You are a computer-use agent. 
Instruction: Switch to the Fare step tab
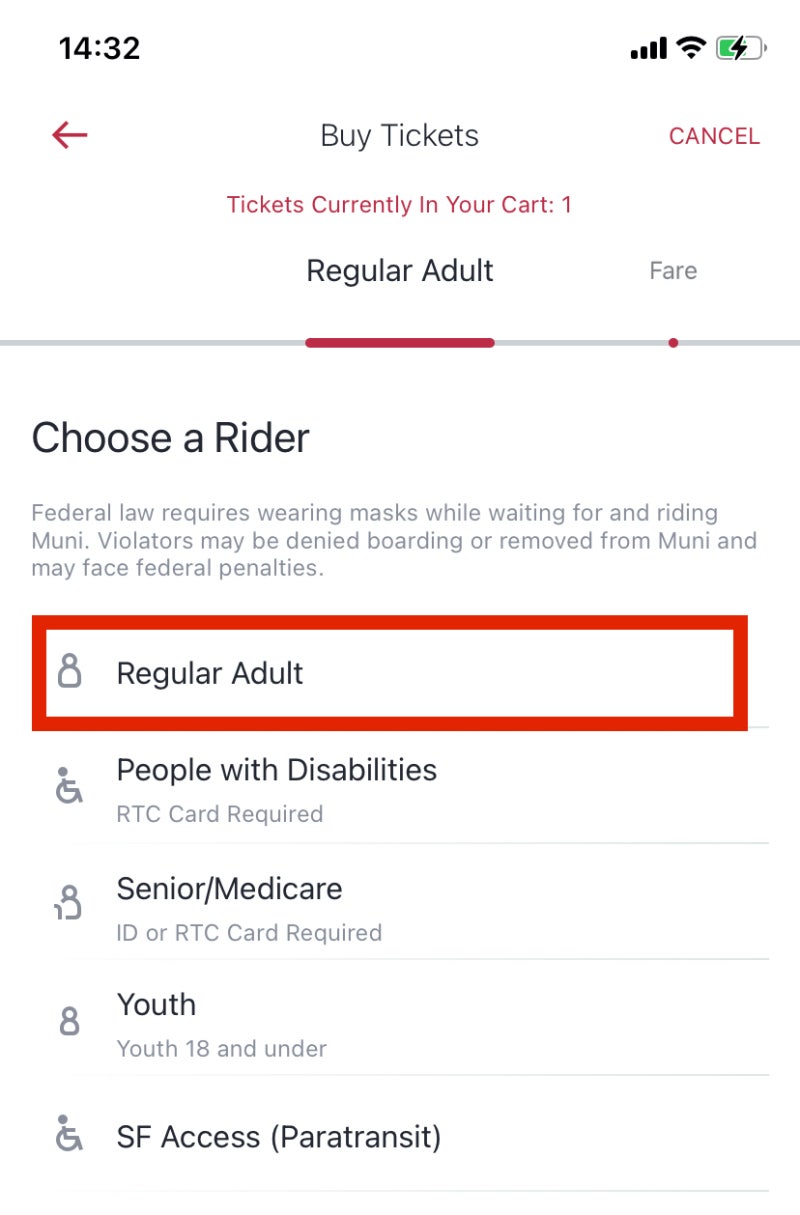673,271
